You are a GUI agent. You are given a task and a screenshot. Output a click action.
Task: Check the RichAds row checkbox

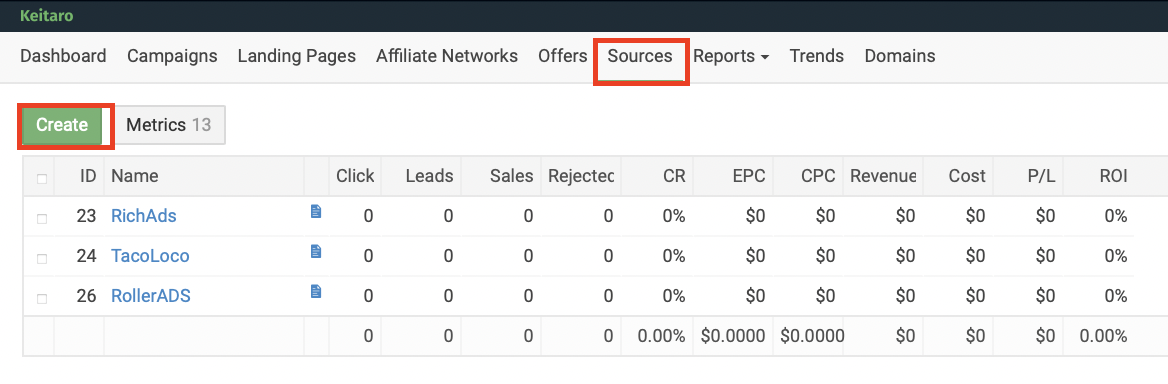tap(42, 218)
